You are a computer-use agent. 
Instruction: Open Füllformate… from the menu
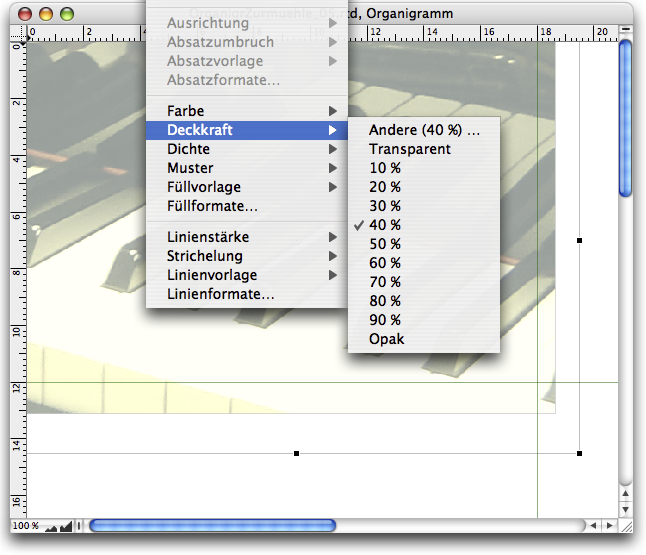[212, 206]
